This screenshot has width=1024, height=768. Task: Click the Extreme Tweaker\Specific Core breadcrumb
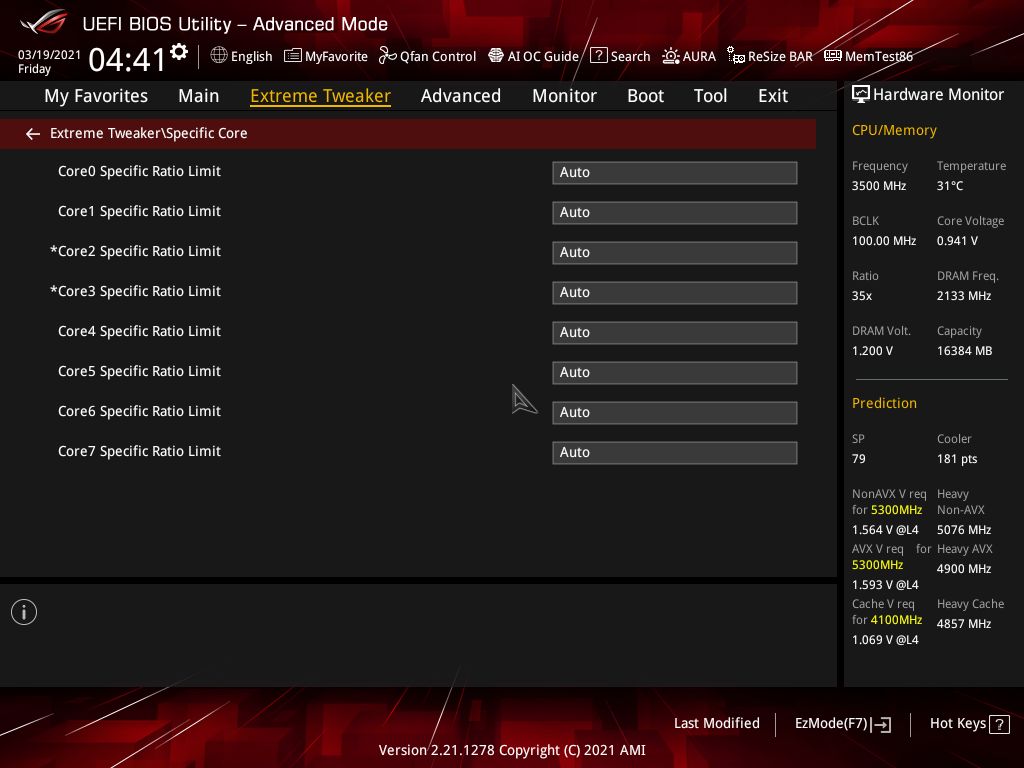pos(149,133)
